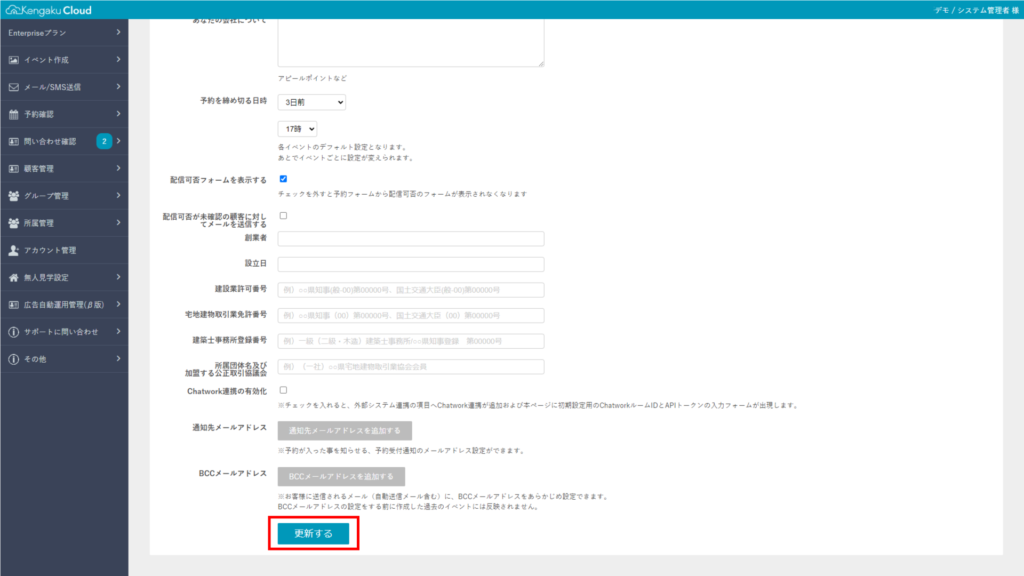
Task: Expand the メール/SMS送信 chevron
Action: pyautogui.click(x=118, y=87)
